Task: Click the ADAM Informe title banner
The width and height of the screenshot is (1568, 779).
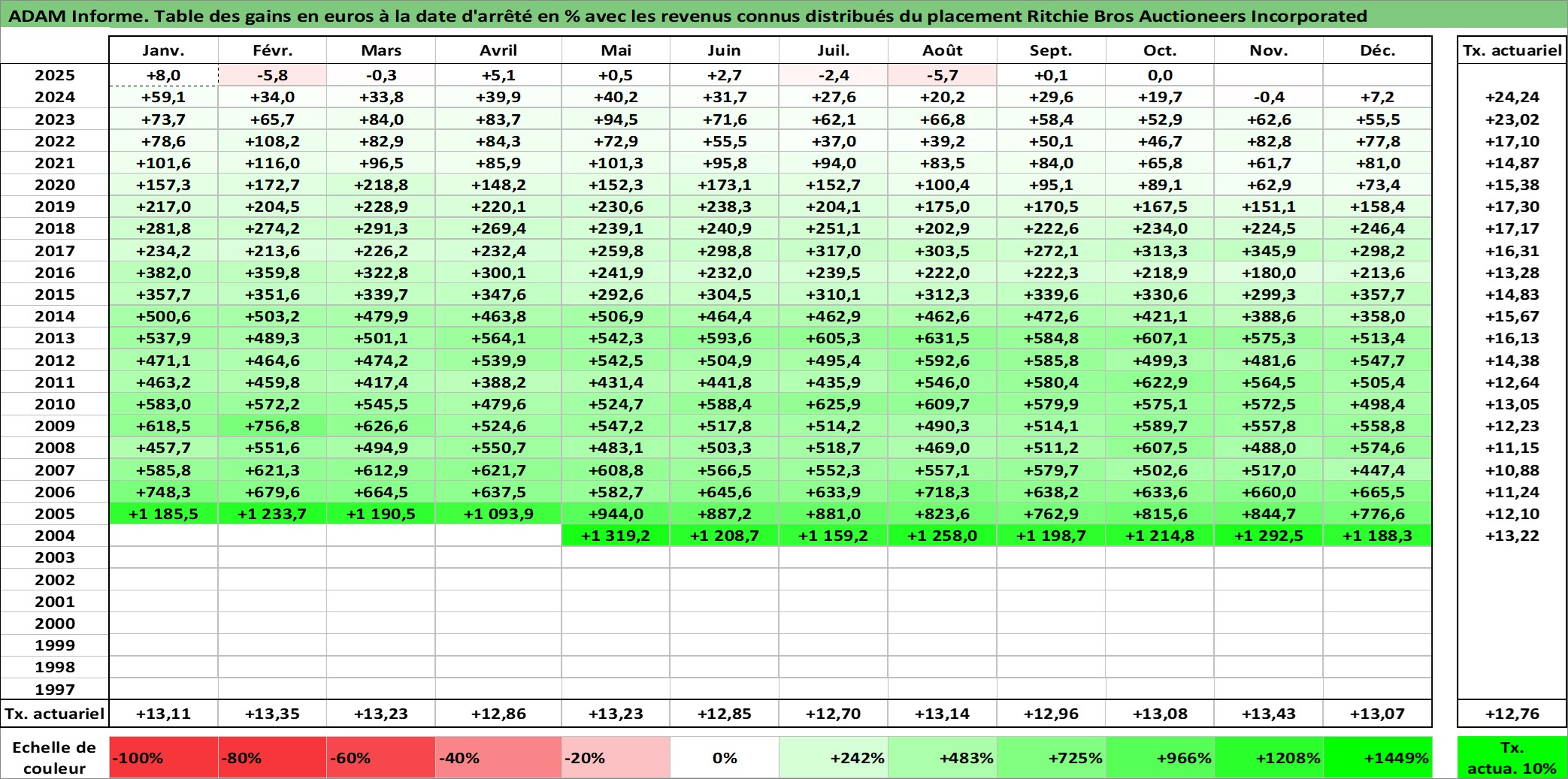Action: click(x=784, y=15)
